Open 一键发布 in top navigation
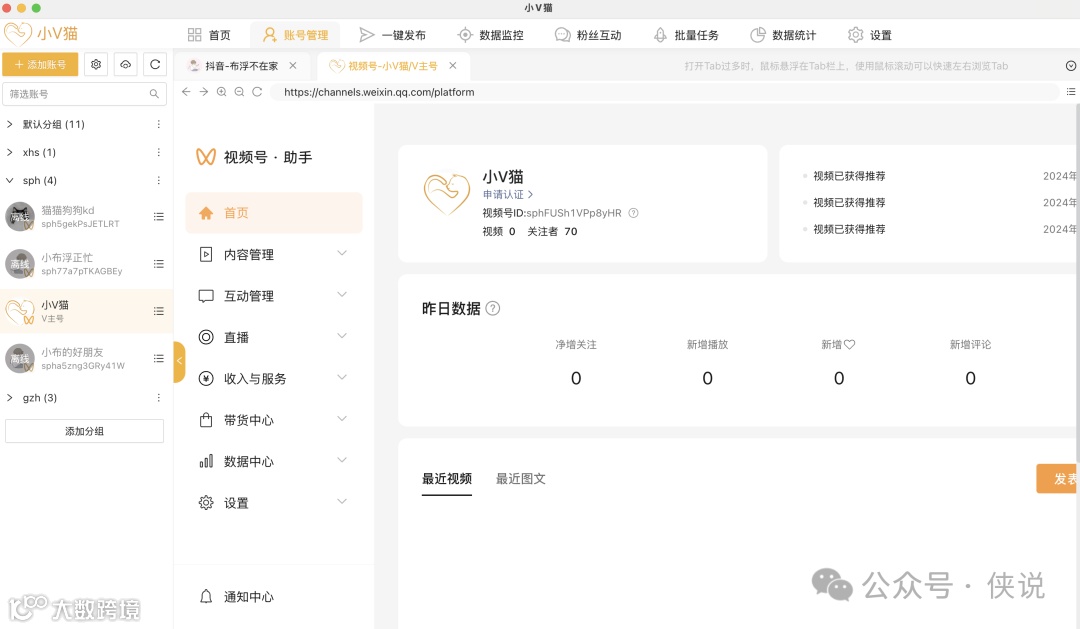 pyautogui.click(x=393, y=35)
